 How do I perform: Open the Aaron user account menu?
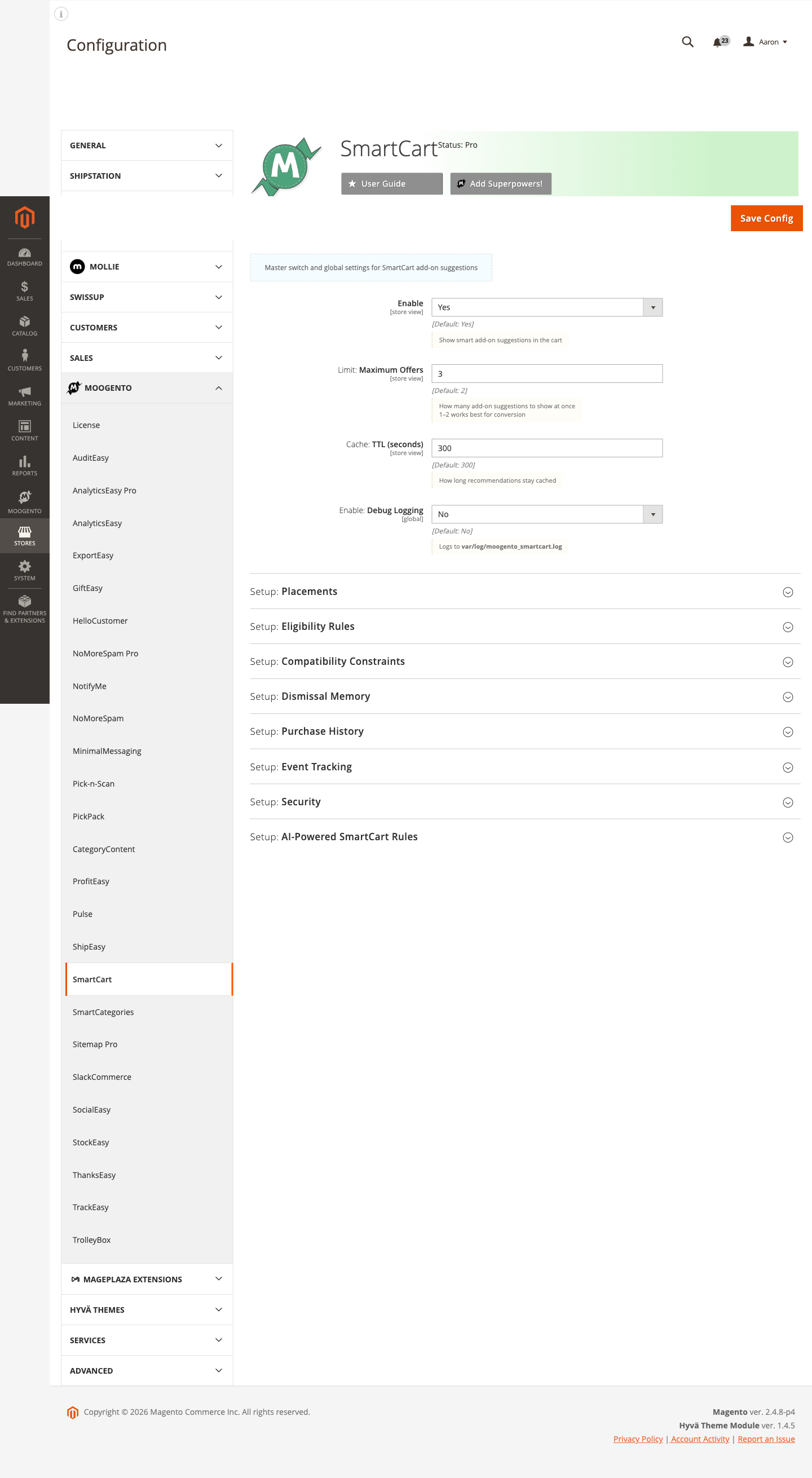coord(766,42)
